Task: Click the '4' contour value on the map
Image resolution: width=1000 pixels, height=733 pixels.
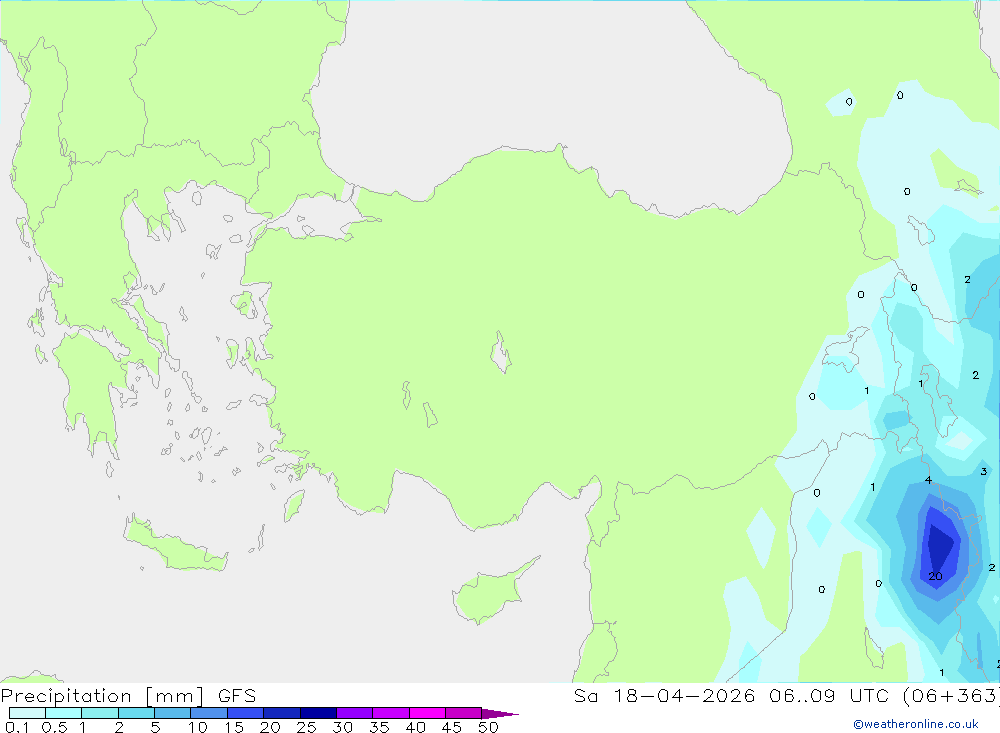Action: [x=928, y=480]
